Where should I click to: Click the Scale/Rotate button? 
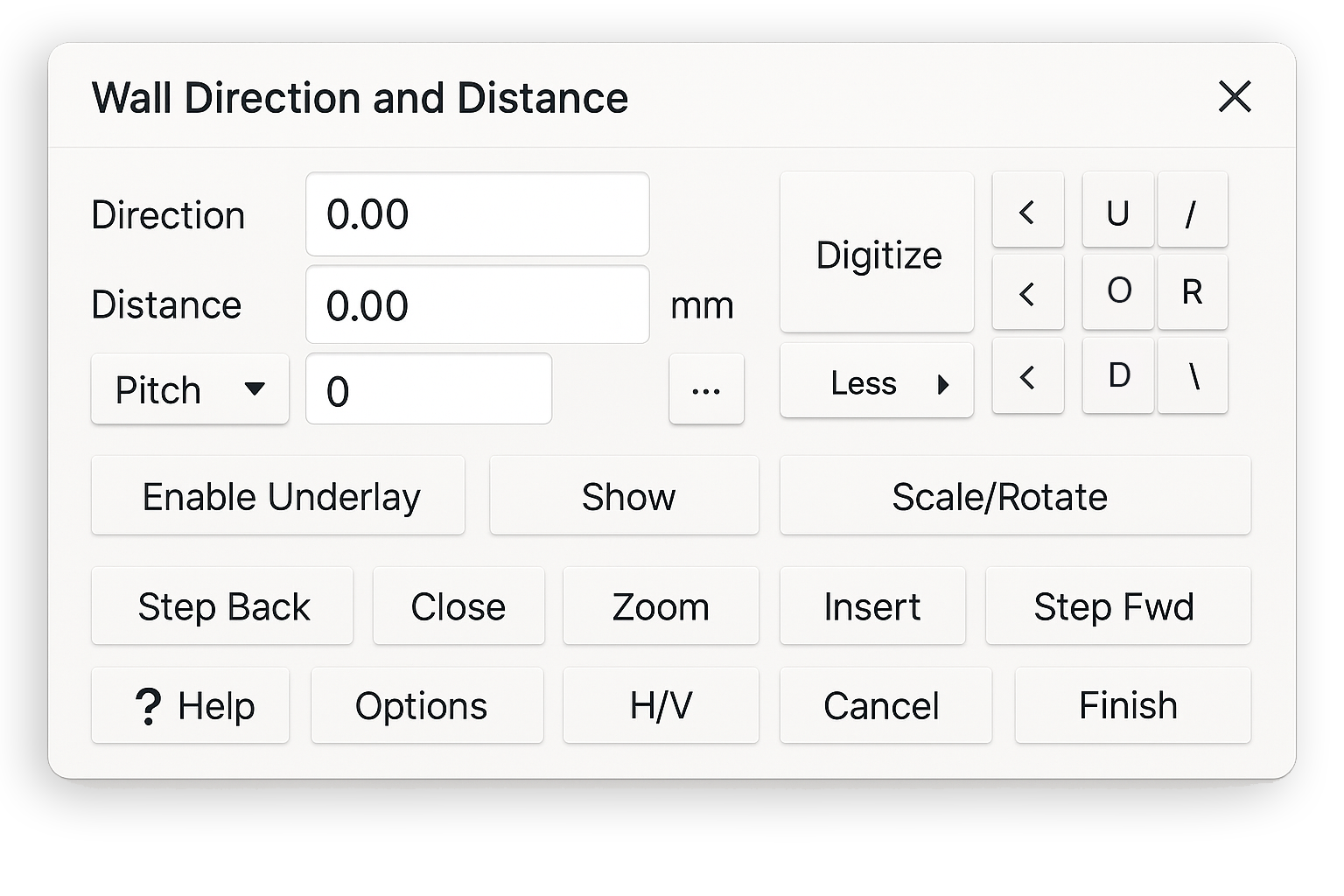(1015, 496)
